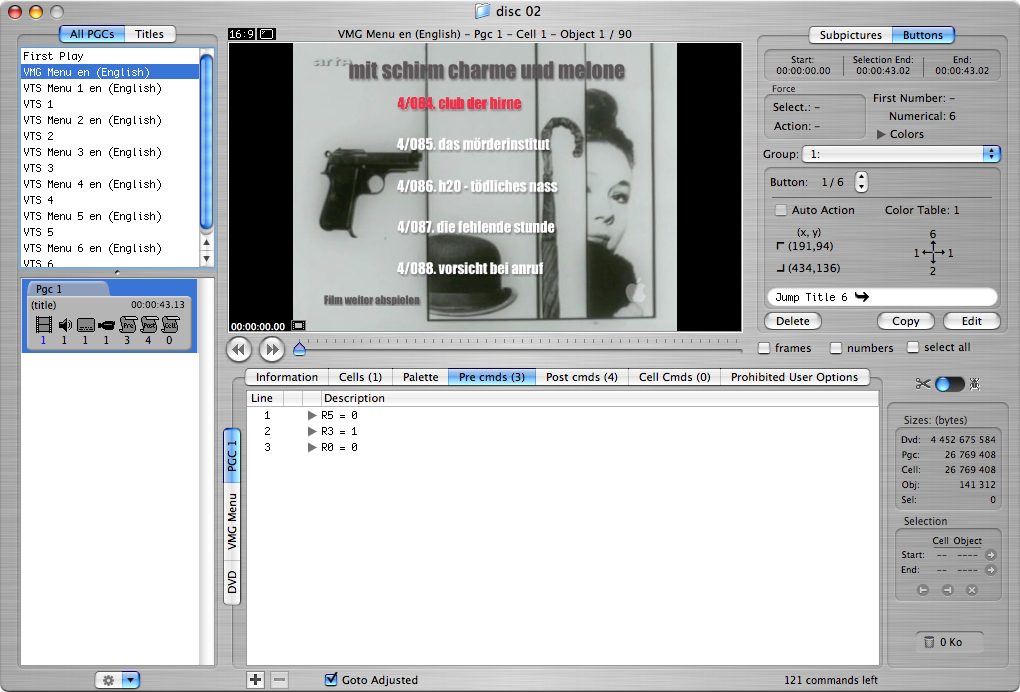Uncheck the Goto Adjusted checkbox

click(330, 679)
